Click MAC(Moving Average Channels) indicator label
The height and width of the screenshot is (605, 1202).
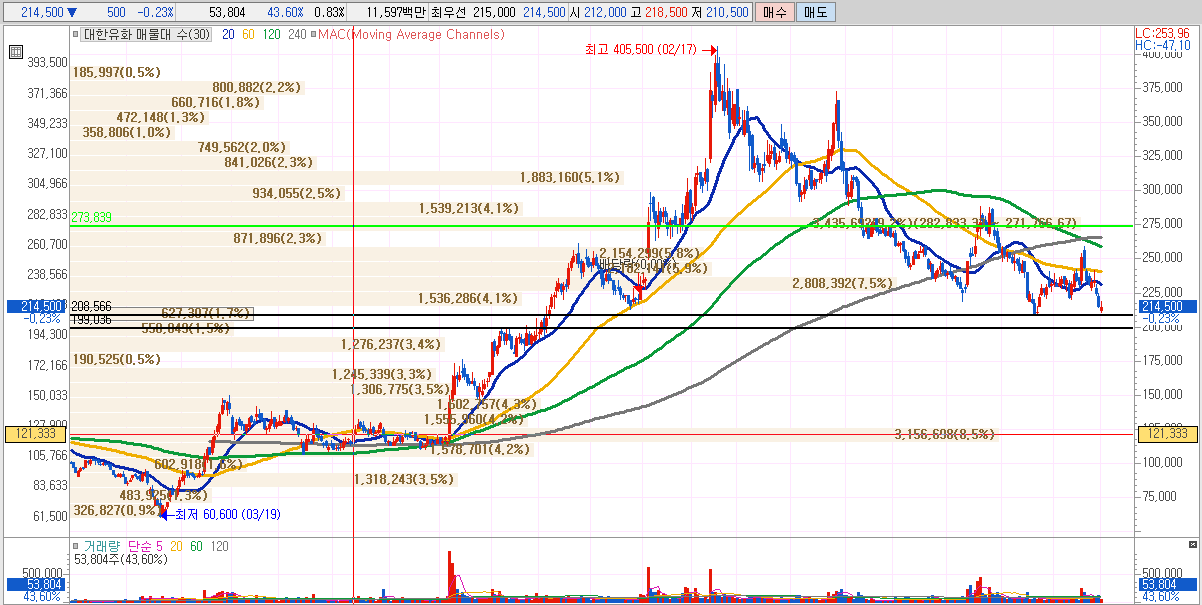pyautogui.click(x=411, y=34)
